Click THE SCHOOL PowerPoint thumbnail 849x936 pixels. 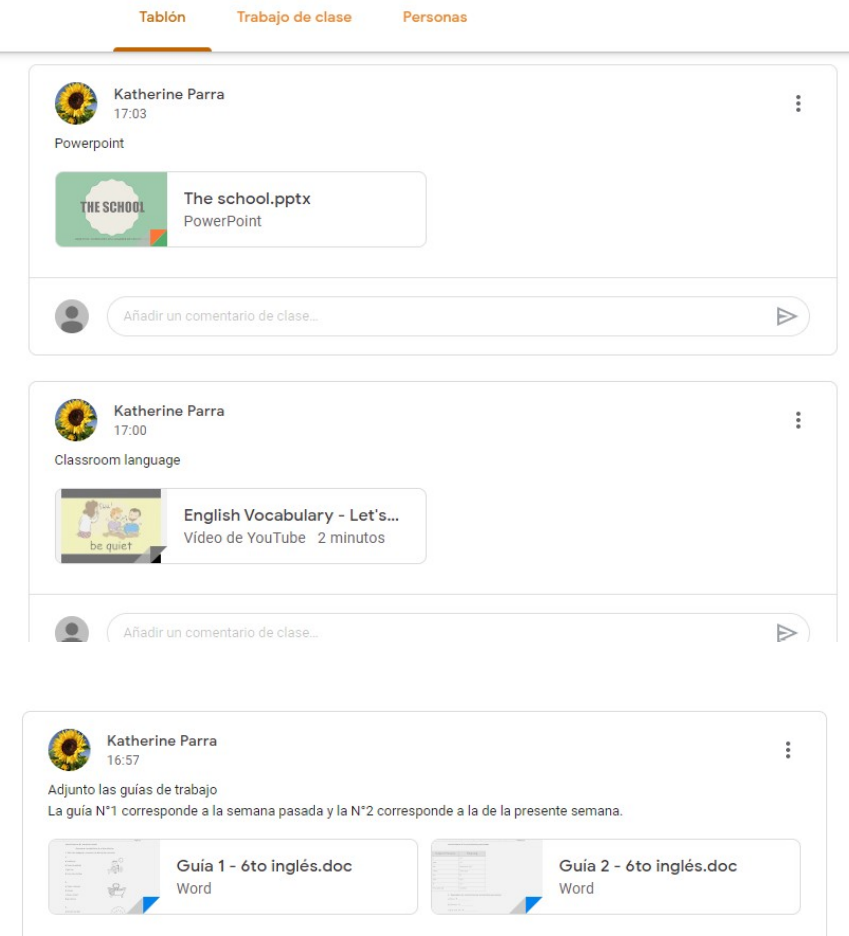[112, 210]
